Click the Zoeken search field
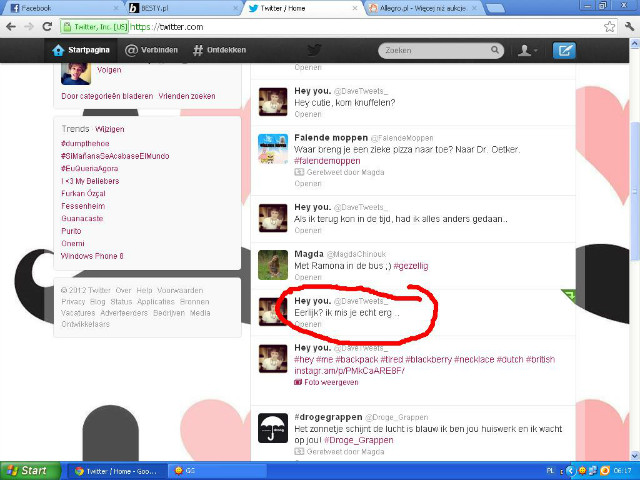The height and width of the screenshot is (480, 640). click(x=441, y=51)
